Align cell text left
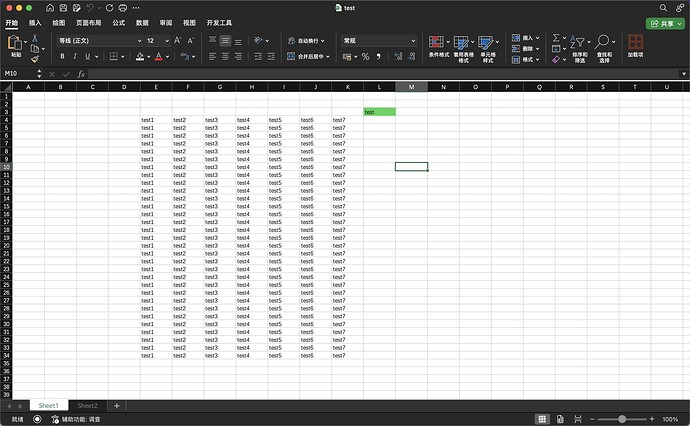The image size is (690, 426). [213, 56]
